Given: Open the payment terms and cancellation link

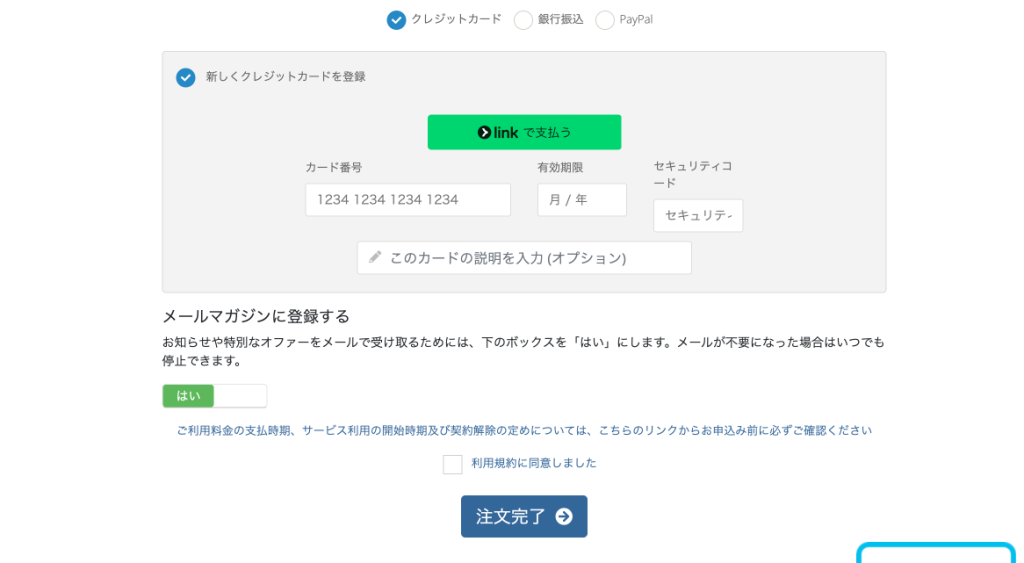Looking at the screenshot, I should tap(524, 431).
